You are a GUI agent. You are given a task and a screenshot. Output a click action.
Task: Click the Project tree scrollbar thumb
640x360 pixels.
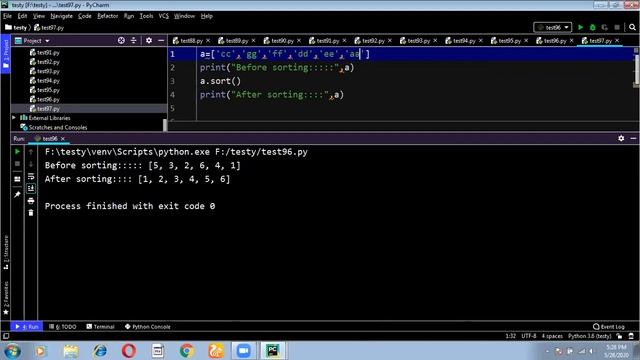(x=165, y=125)
